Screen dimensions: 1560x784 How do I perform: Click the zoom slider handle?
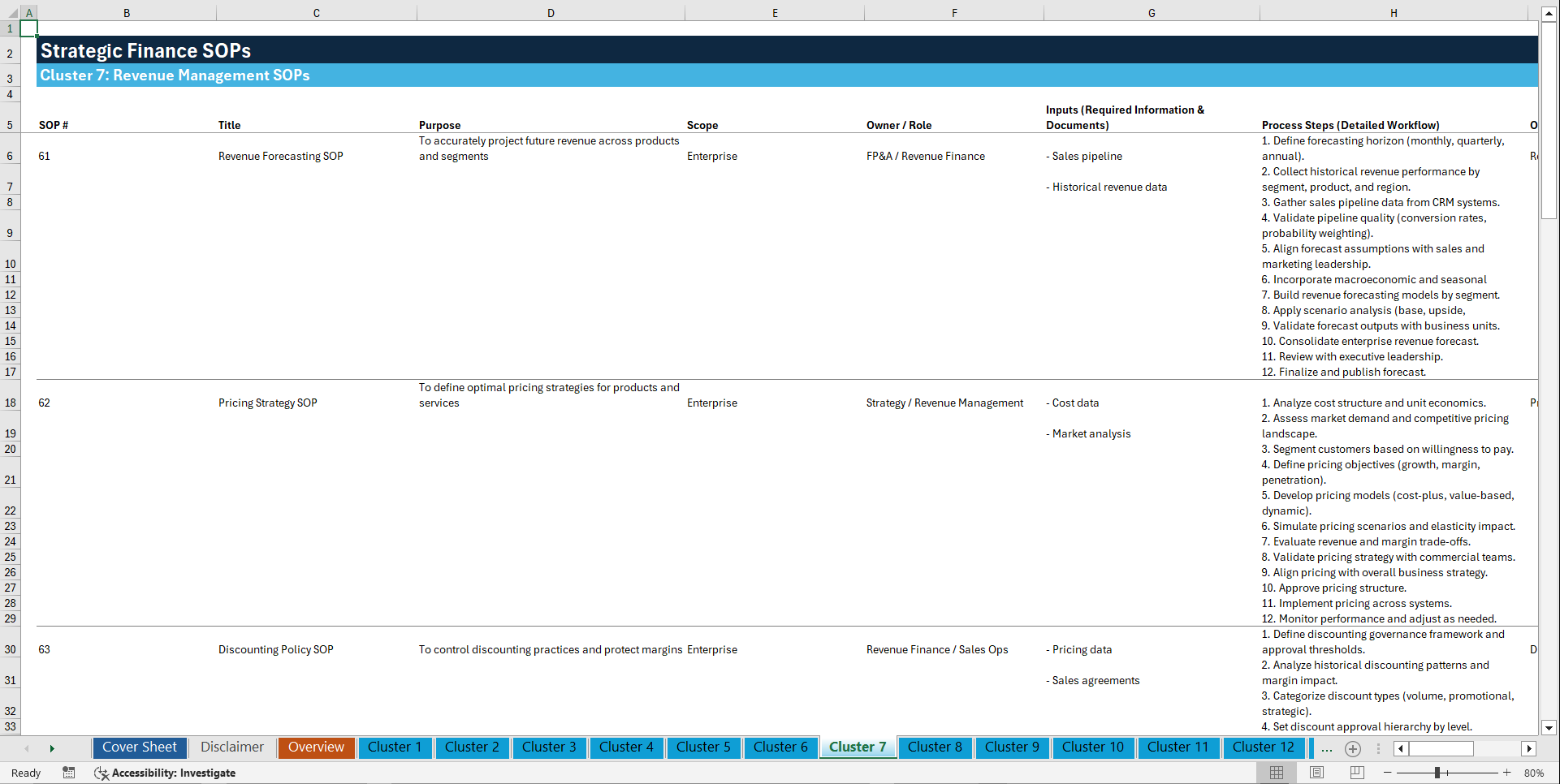coord(1437,773)
